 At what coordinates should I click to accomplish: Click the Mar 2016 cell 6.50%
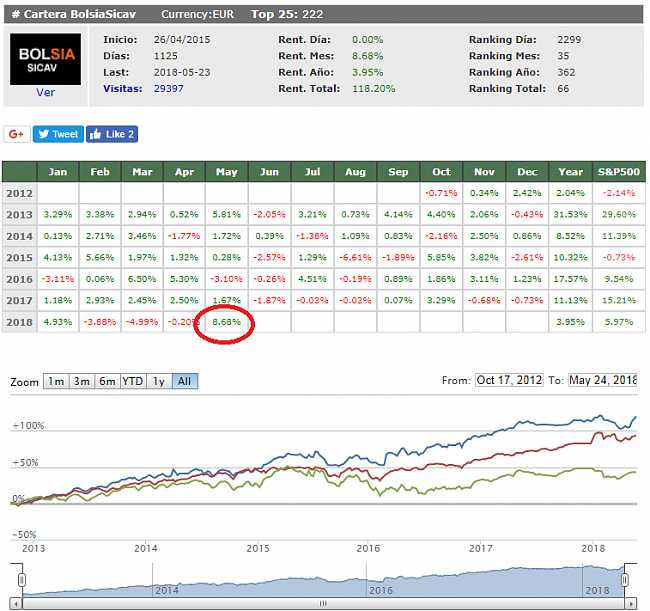pos(142,279)
